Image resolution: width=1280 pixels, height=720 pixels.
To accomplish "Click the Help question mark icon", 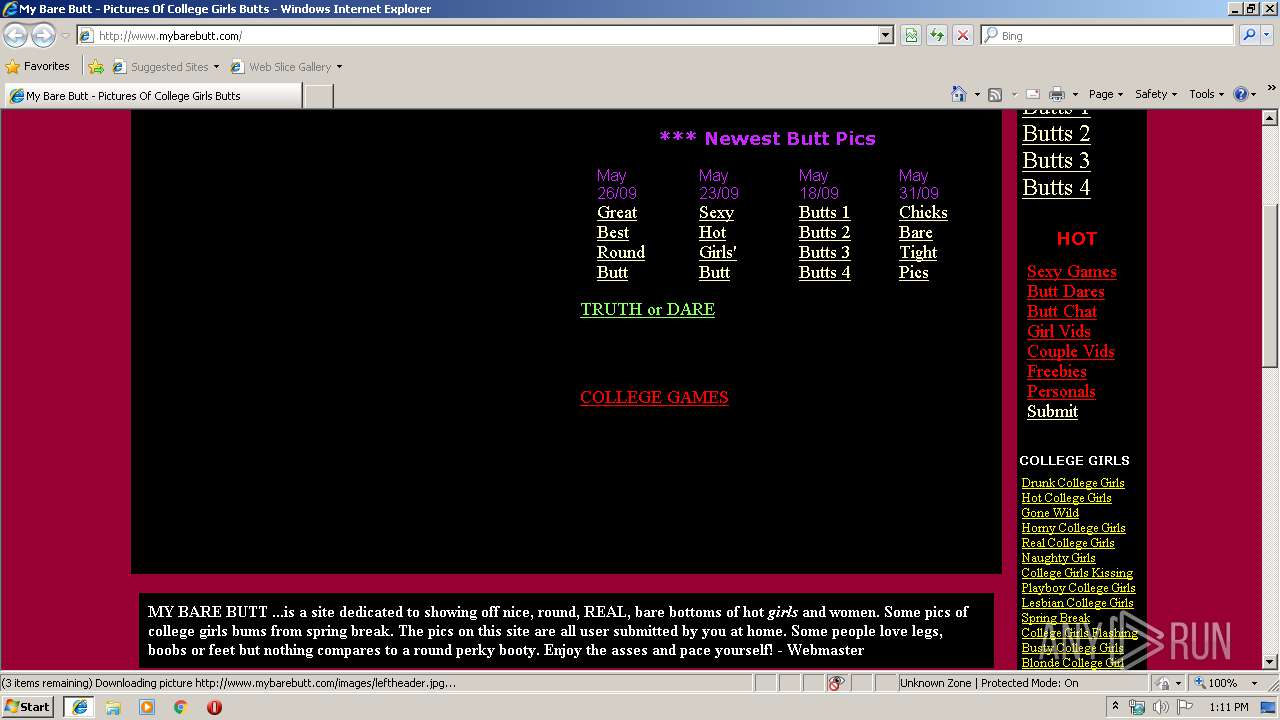I will (x=1241, y=94).
